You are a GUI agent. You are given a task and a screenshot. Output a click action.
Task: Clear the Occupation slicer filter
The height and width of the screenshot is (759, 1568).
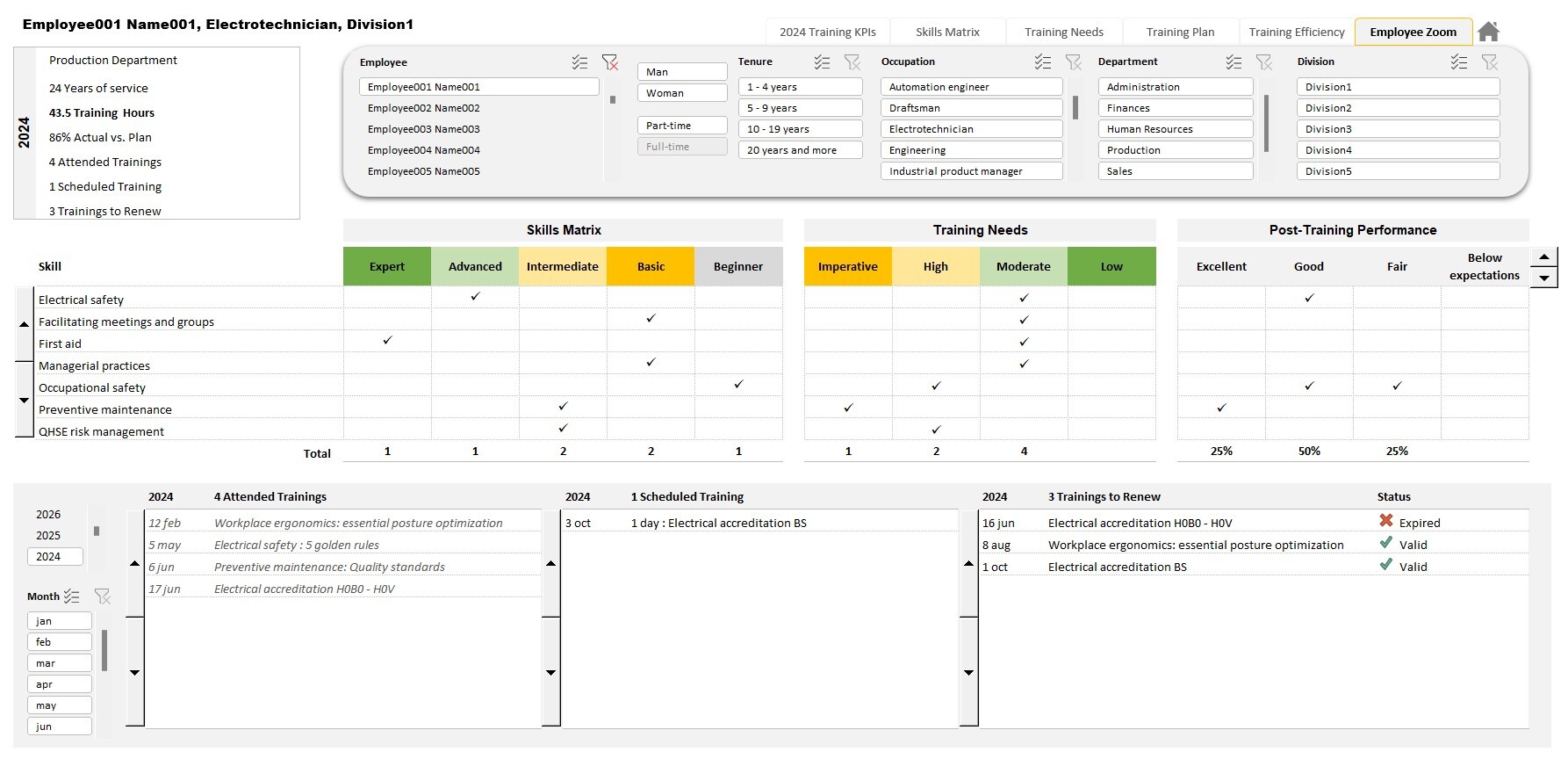pyautogui.click(x=1074, y=62)
